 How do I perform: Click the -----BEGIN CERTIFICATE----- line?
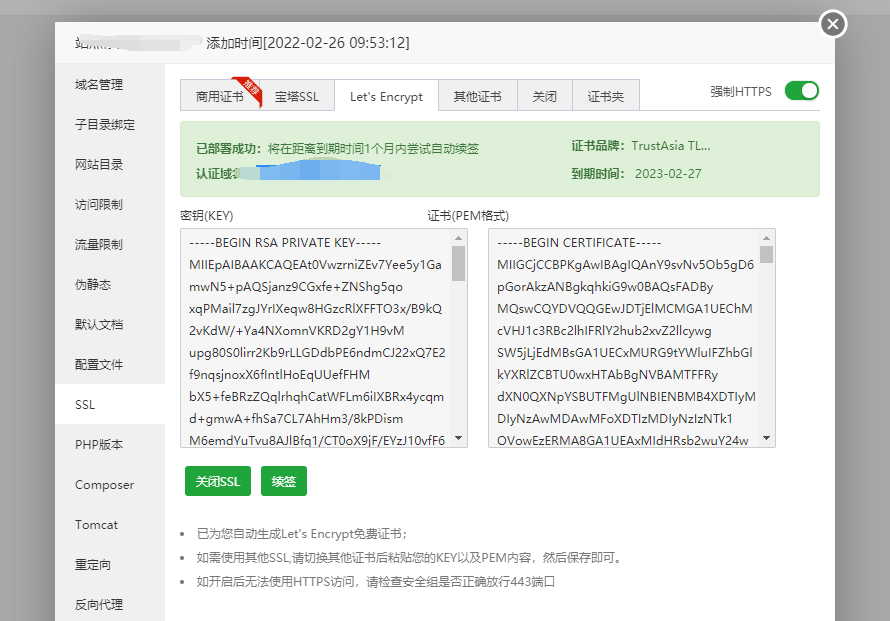[x=579, y=243]
